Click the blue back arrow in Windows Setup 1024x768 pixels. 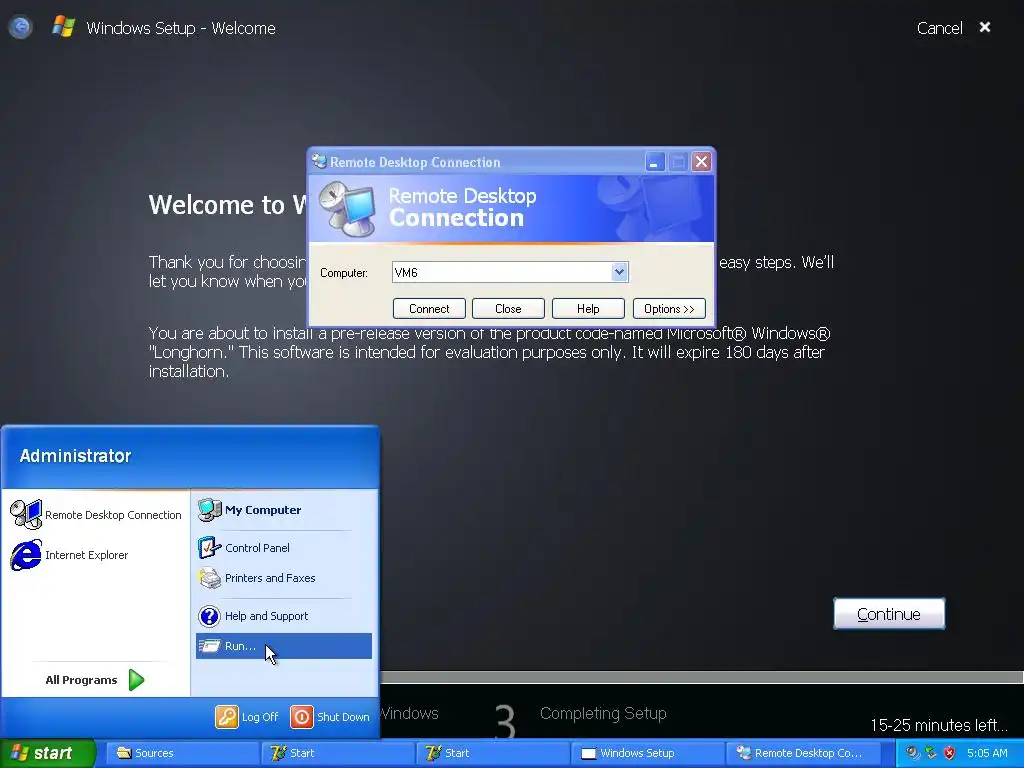click(20, 27)
